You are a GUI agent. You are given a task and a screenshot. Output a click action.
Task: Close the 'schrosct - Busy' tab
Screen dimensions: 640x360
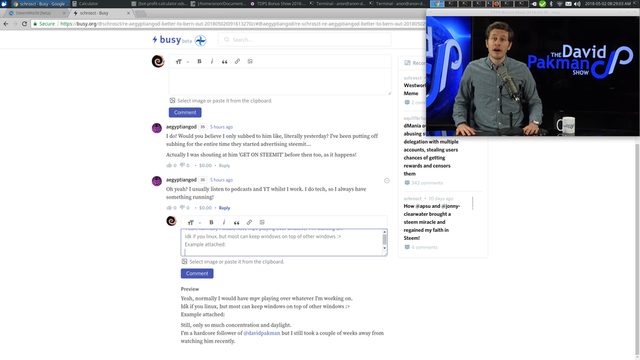coord(128,13)
